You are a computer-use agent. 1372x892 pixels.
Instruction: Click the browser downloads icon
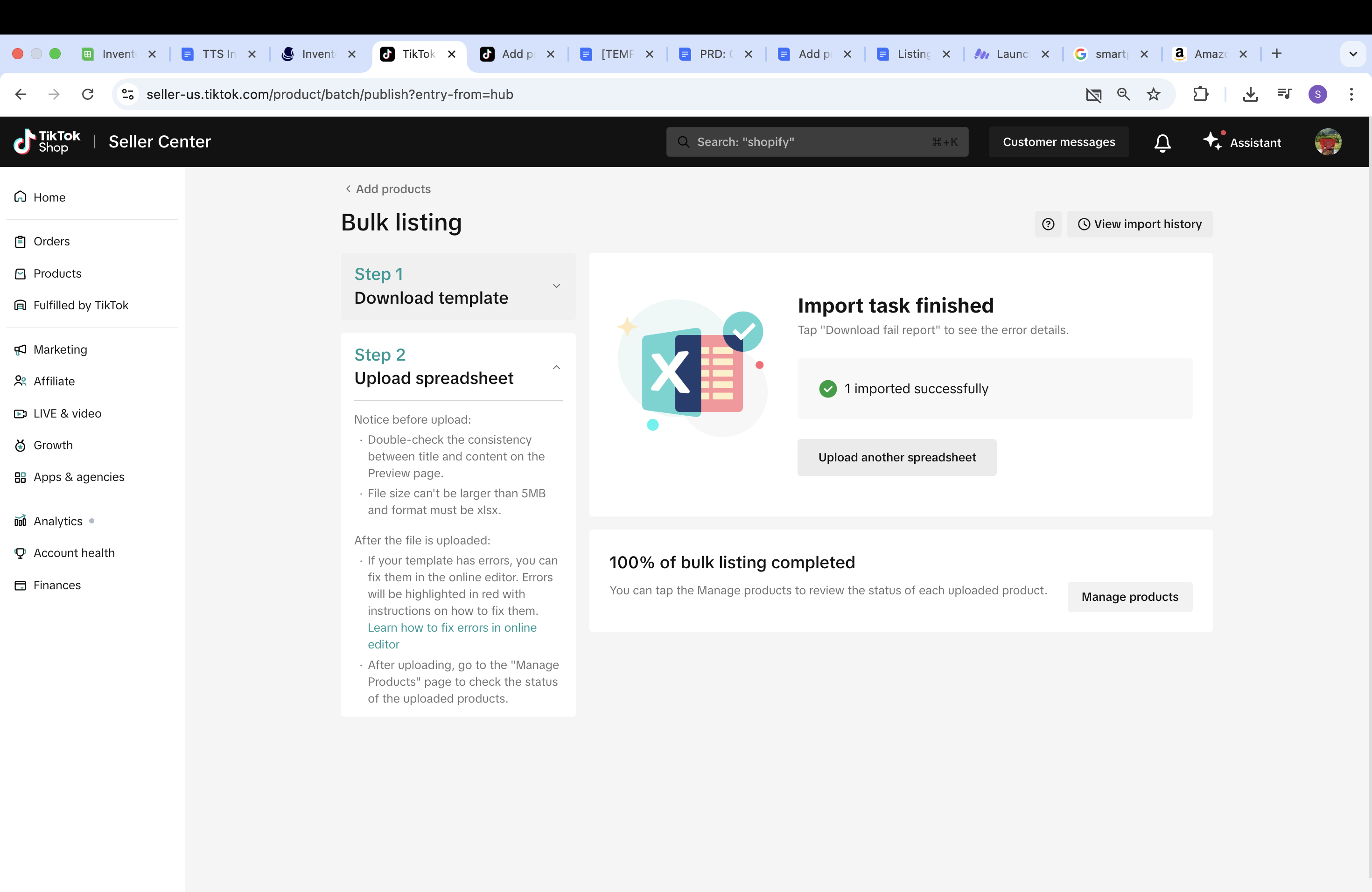1250,94
